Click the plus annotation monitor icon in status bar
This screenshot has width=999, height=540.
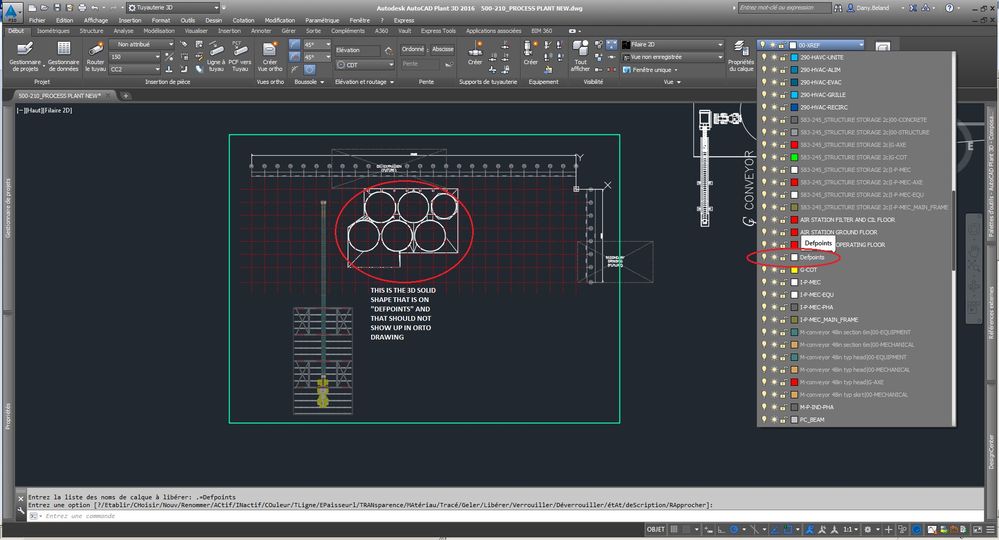(x=889, y=530)
